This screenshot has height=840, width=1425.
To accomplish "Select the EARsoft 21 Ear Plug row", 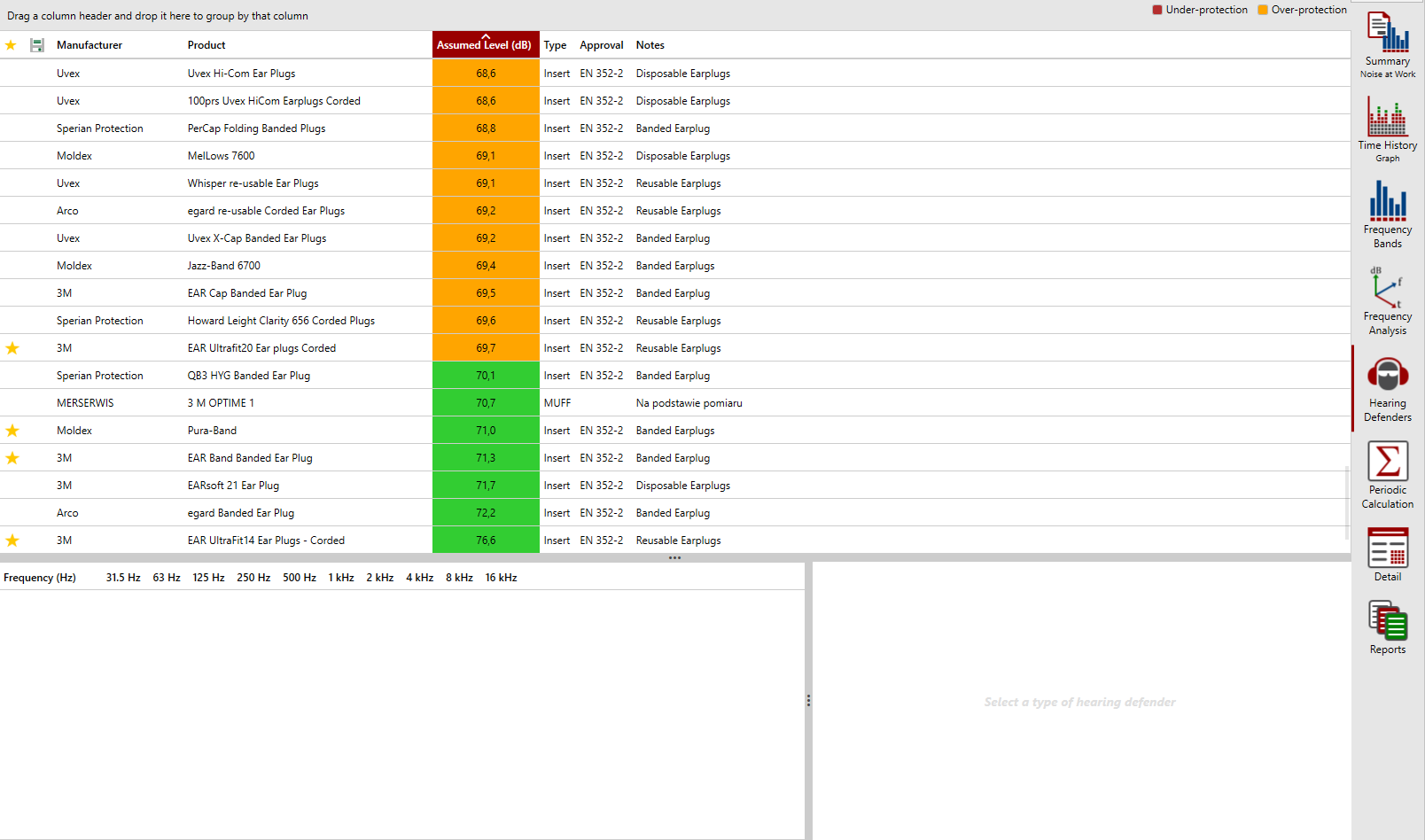I will (x=675, y=486).
